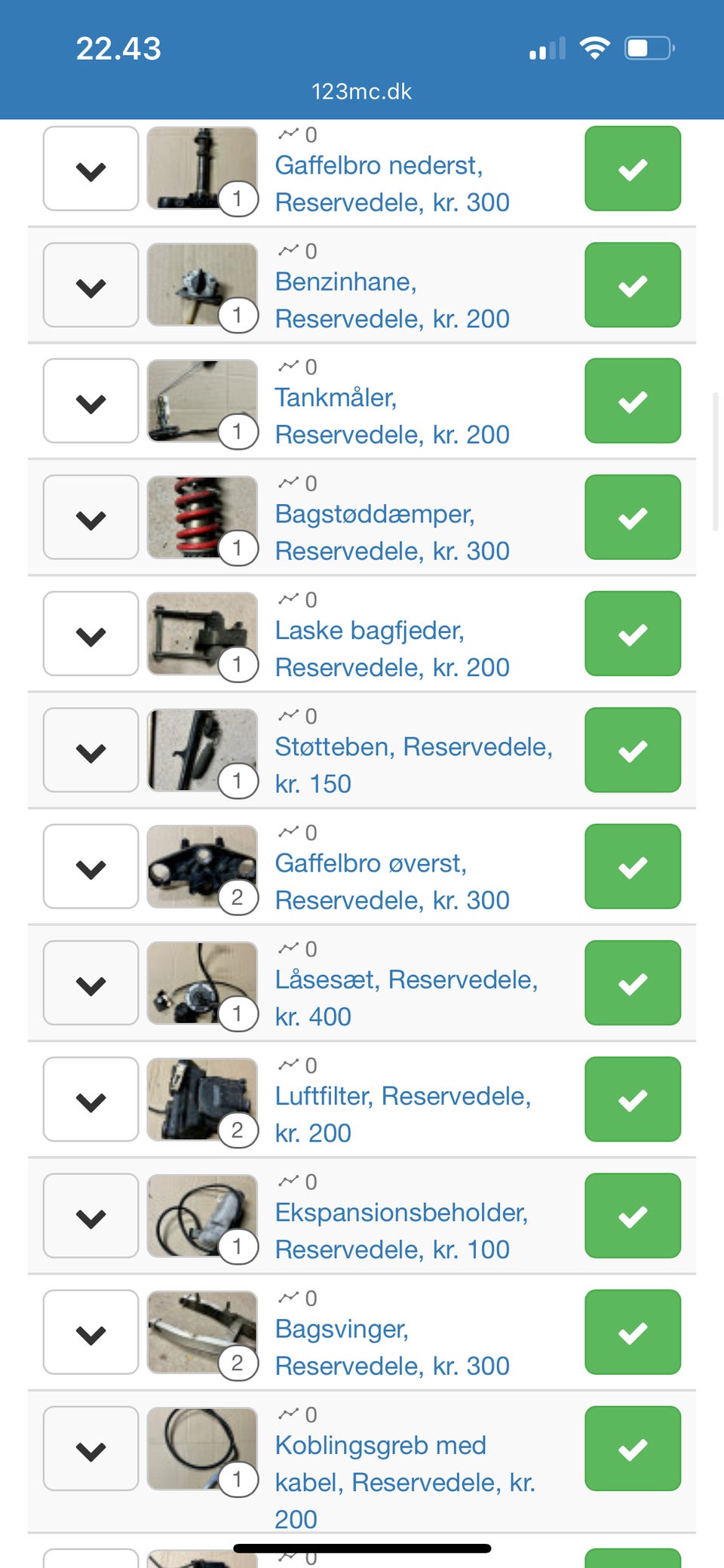This screenshot has height=1568, width=724.
Task: Toggle green checkmark for Koblingsgreb med kabel
Action: (633, 1449)
